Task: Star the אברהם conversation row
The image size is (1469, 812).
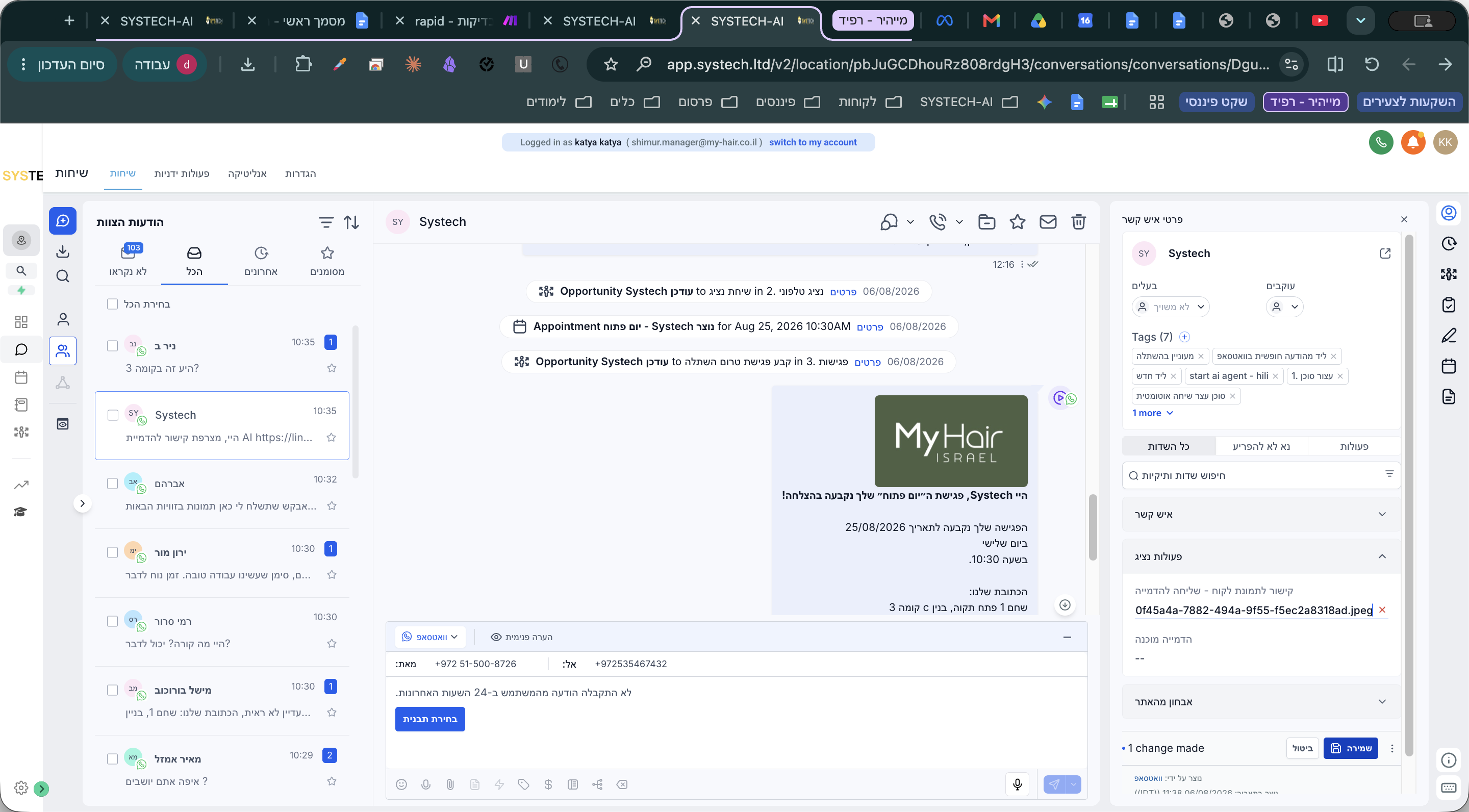Action: tap(332, 506)
